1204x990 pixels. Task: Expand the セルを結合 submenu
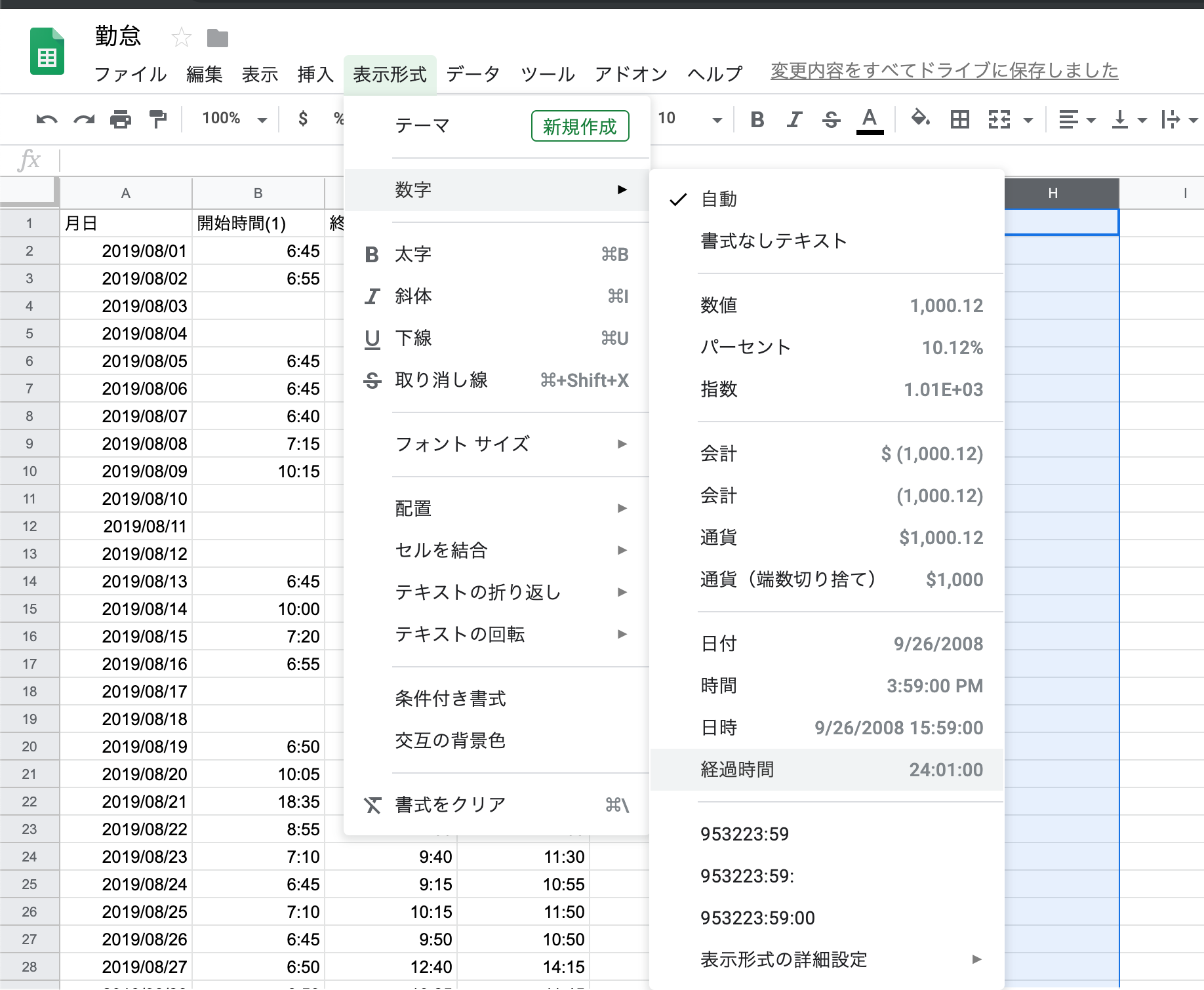tap(496, 551)
